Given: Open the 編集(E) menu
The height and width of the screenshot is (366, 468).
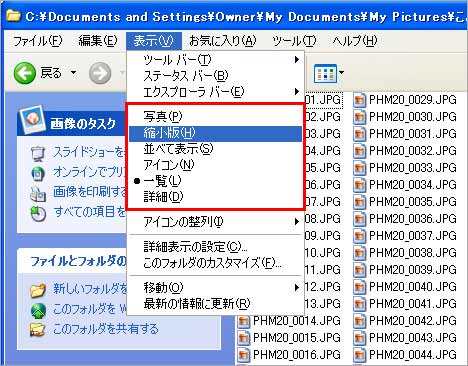Looking at the screenshot, I should tap(98, 41).
